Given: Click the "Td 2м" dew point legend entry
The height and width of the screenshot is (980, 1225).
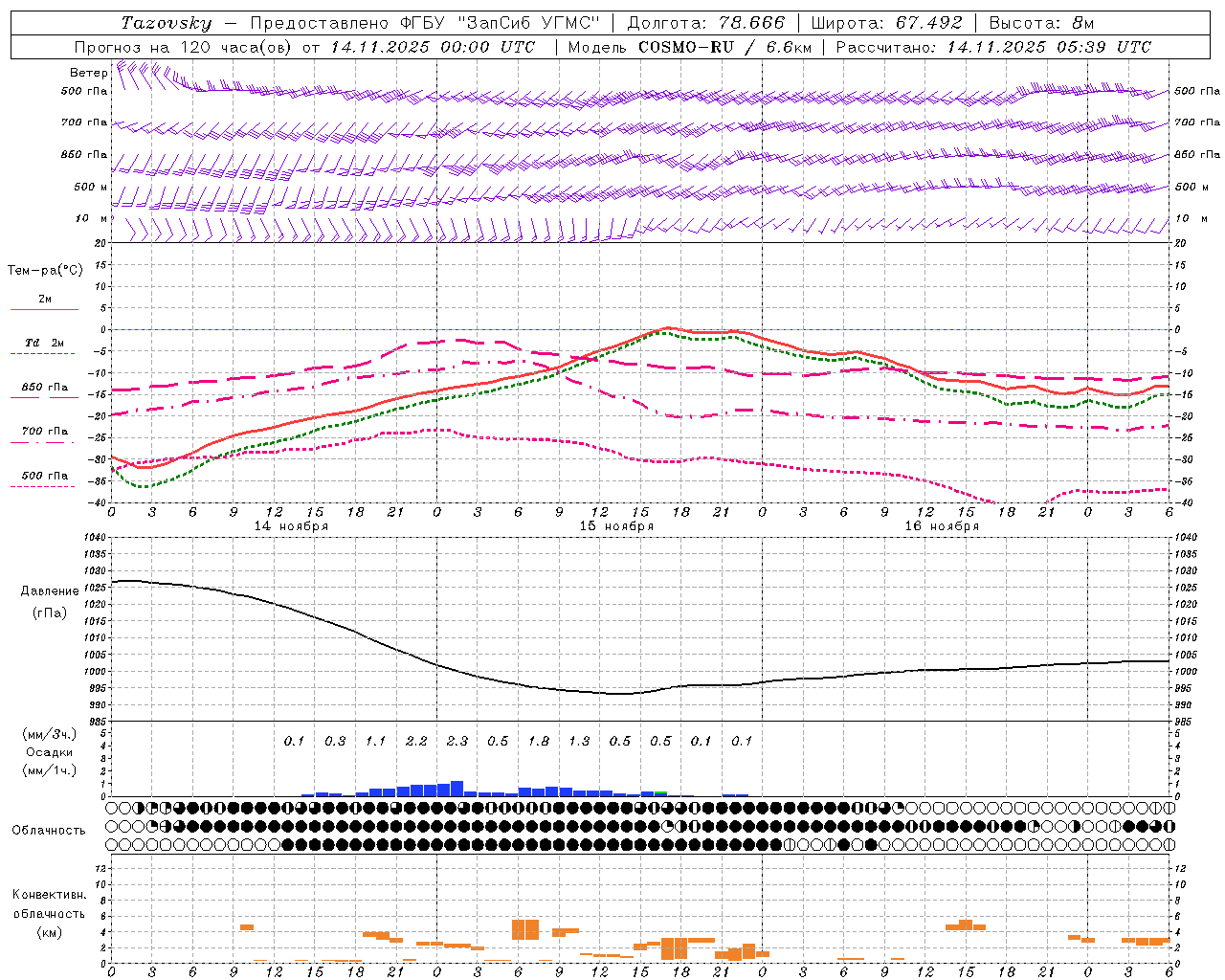Looking at the screenshot, I should (45, 343).
